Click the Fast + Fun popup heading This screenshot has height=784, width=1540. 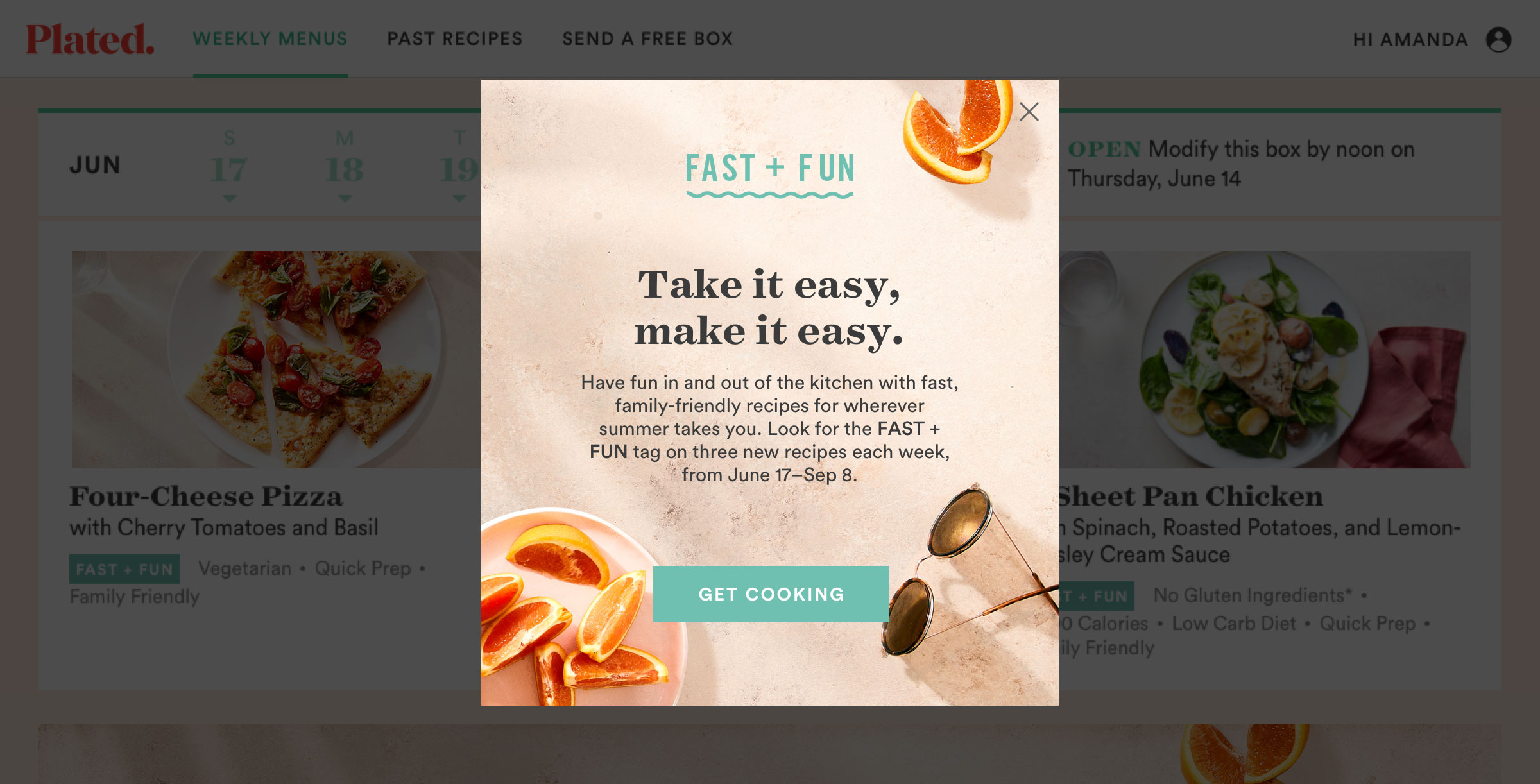[770, 168]
